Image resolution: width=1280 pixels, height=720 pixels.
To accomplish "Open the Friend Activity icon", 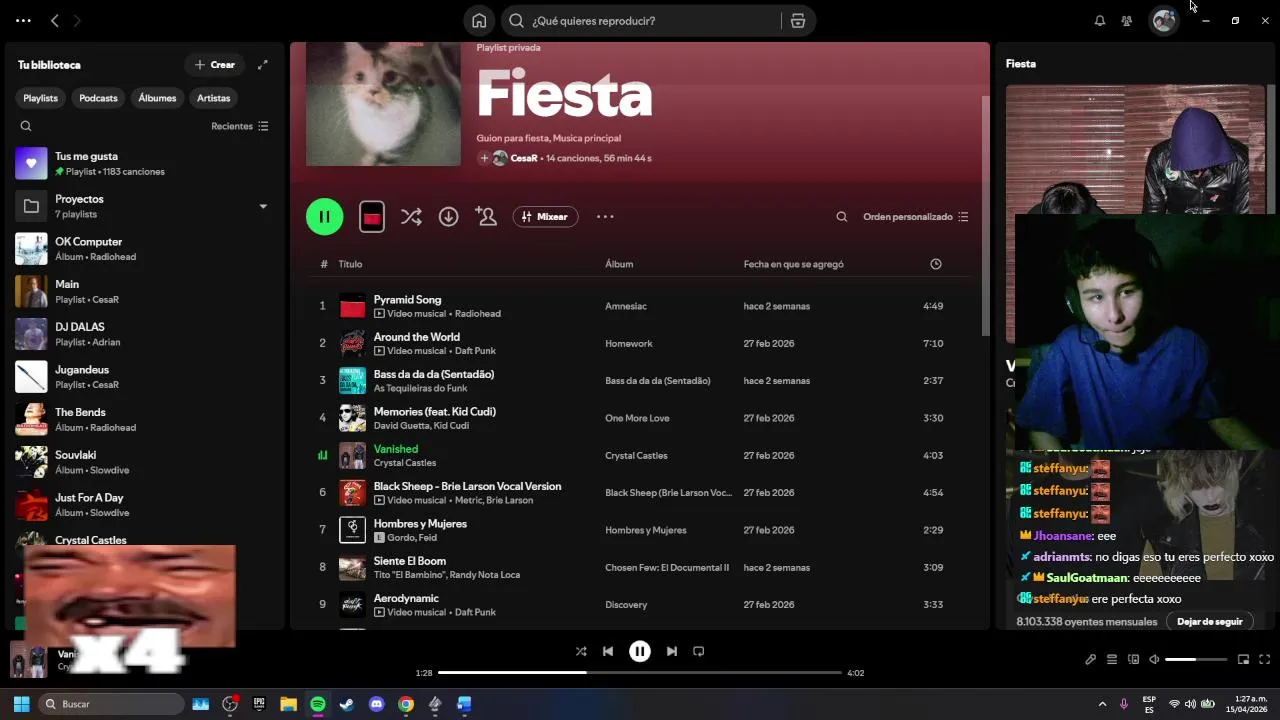I will (1127, 20).
